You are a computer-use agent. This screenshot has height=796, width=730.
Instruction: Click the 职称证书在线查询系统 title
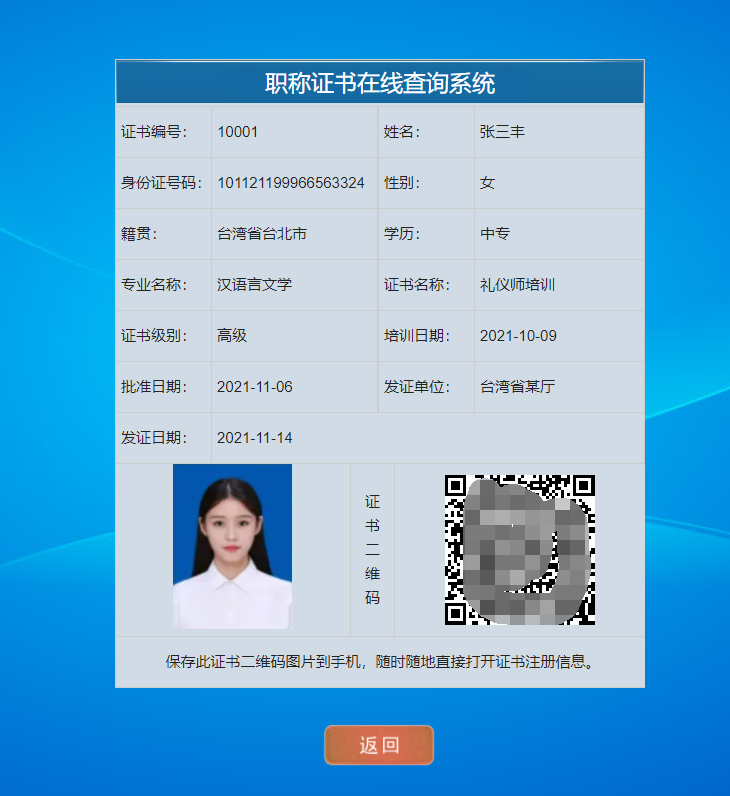point(380,83)
